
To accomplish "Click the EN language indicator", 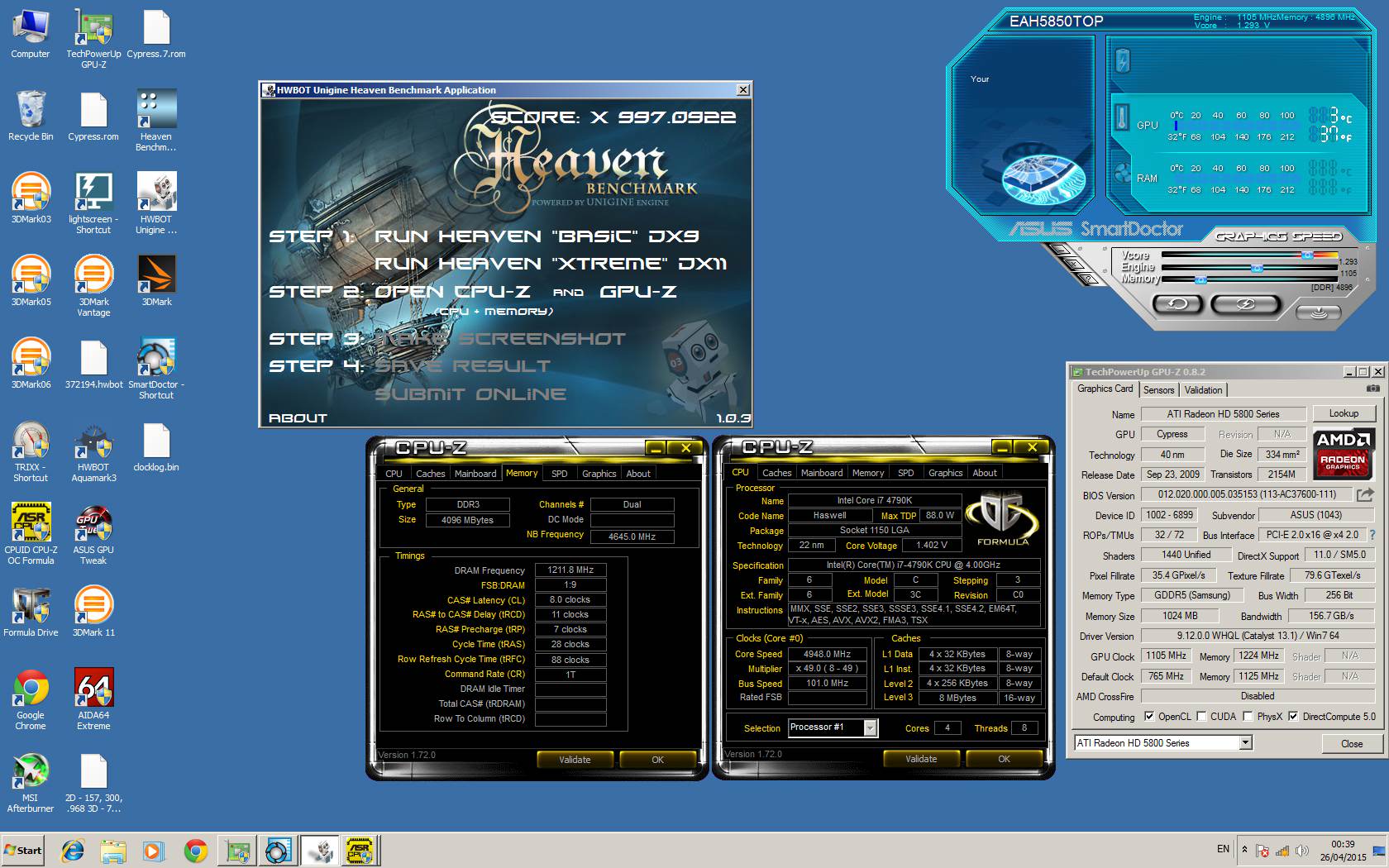I will [1223, 849].
